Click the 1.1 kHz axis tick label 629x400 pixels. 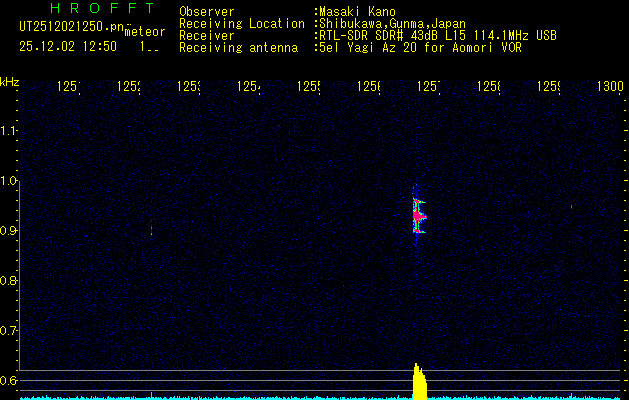[x=9, y=130]
